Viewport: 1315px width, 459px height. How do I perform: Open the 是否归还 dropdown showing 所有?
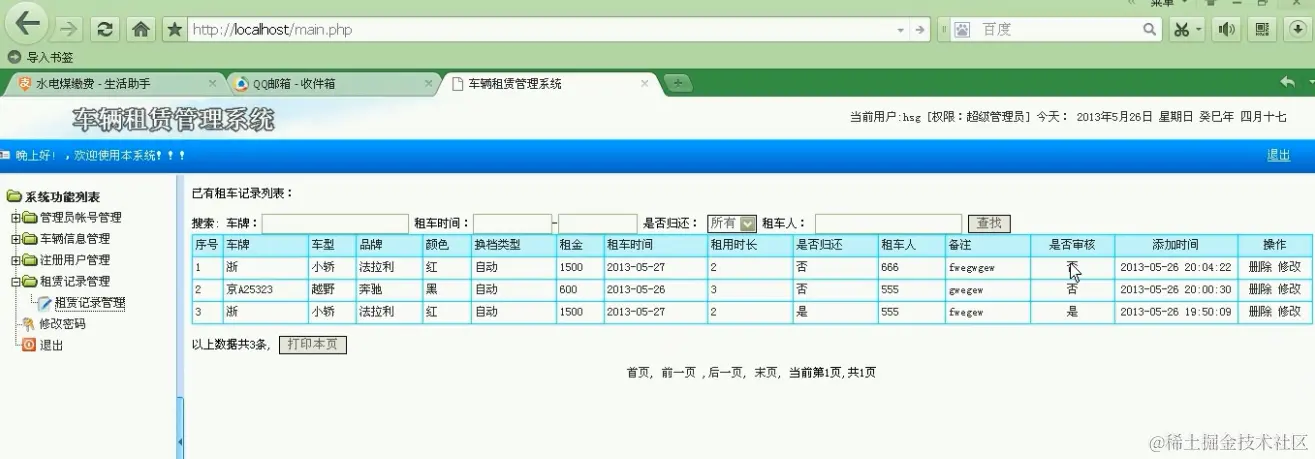click(x=732, y=223)
